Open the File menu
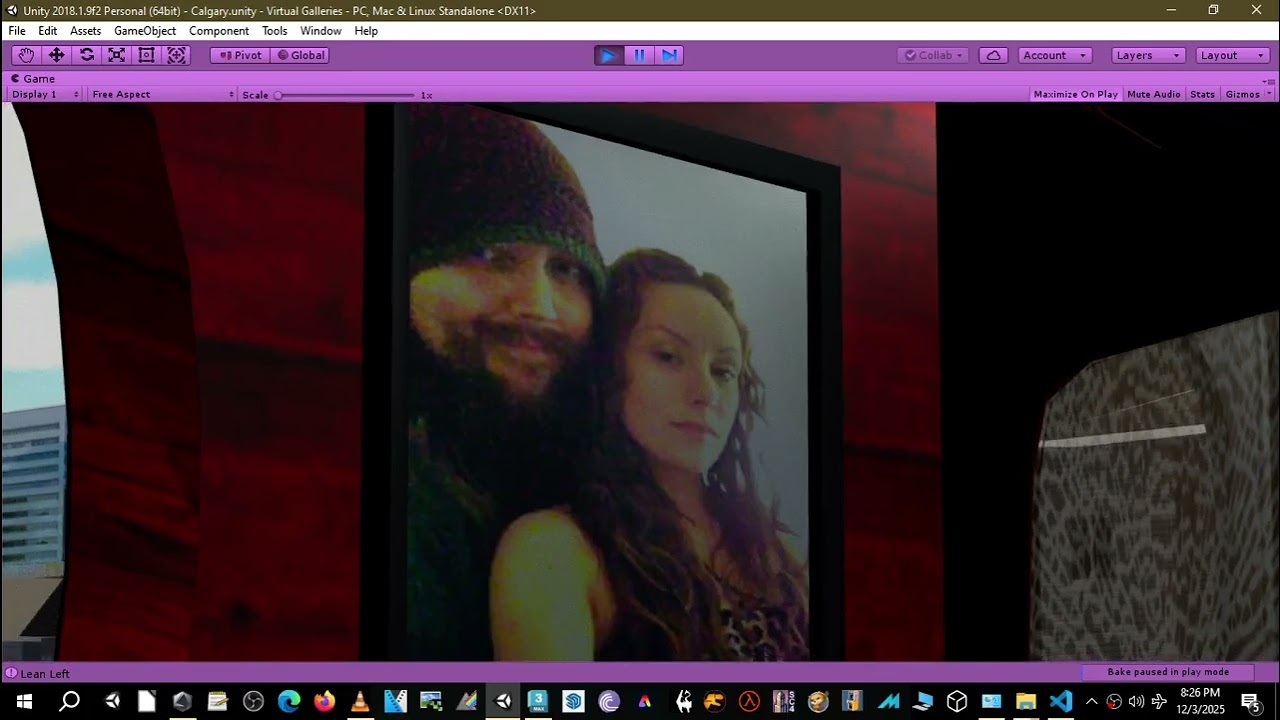 17,31
